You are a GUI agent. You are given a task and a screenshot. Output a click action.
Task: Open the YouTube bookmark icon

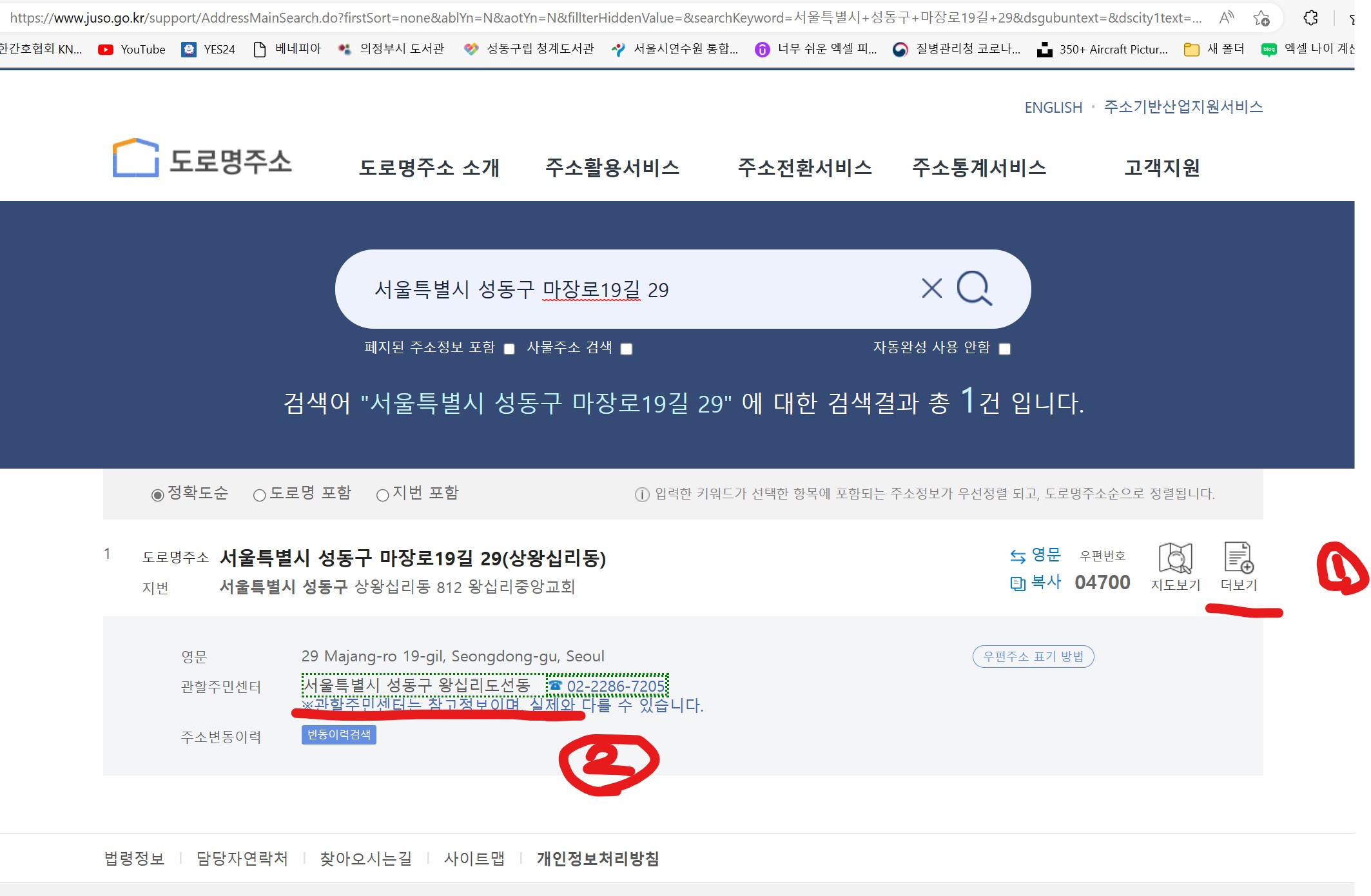[x=106, y=48]
